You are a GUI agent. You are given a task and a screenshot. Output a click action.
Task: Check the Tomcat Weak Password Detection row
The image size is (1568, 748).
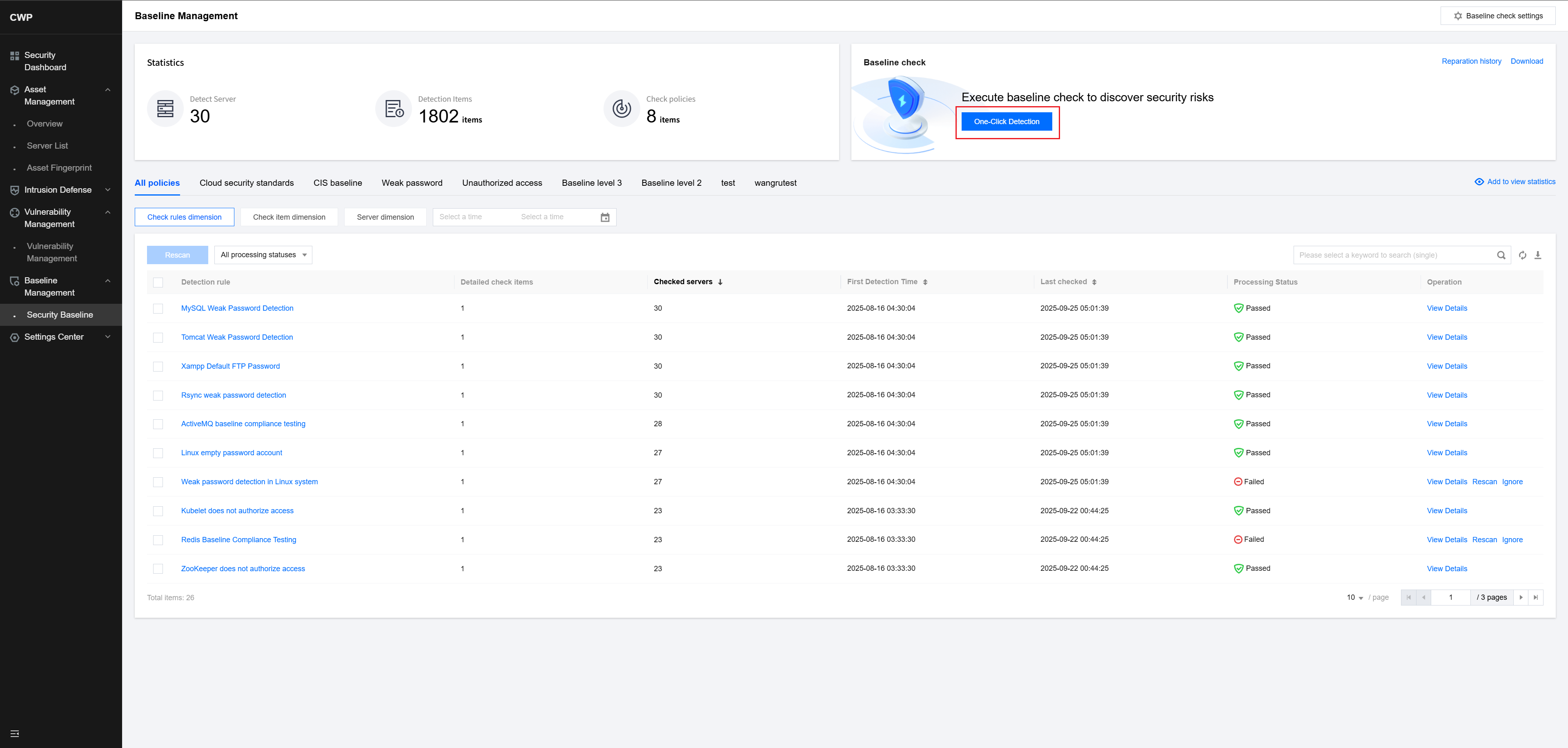[158, 338]
